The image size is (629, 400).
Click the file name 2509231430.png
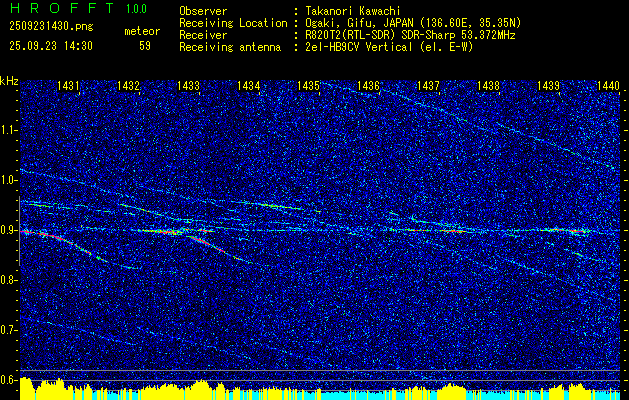[51, 27]
